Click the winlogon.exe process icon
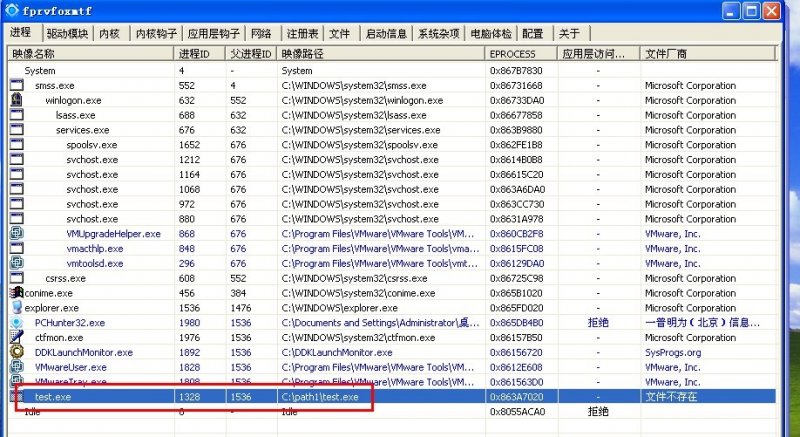Image resolution: width=800 pixels, height=437 pixels. pos(16,100)
